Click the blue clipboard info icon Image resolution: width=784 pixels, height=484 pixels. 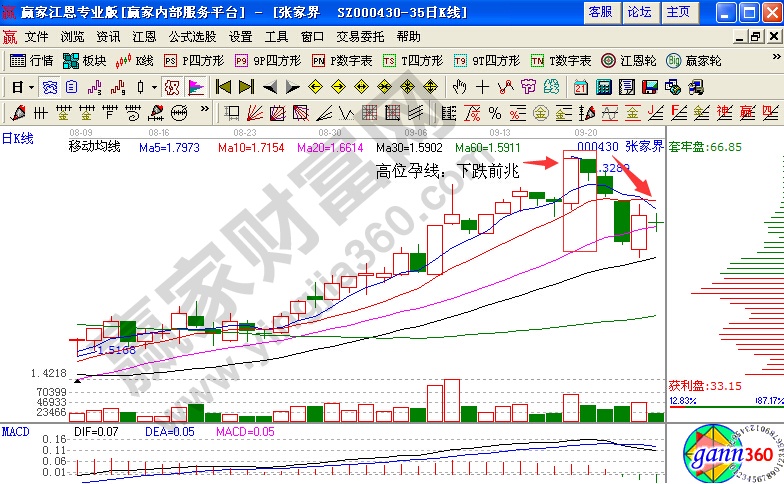[72, 88]
